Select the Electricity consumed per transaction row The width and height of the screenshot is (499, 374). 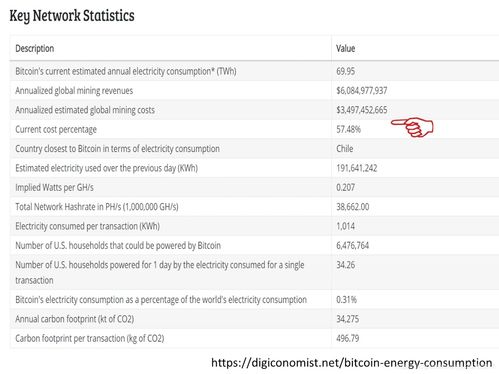(254, 226)
